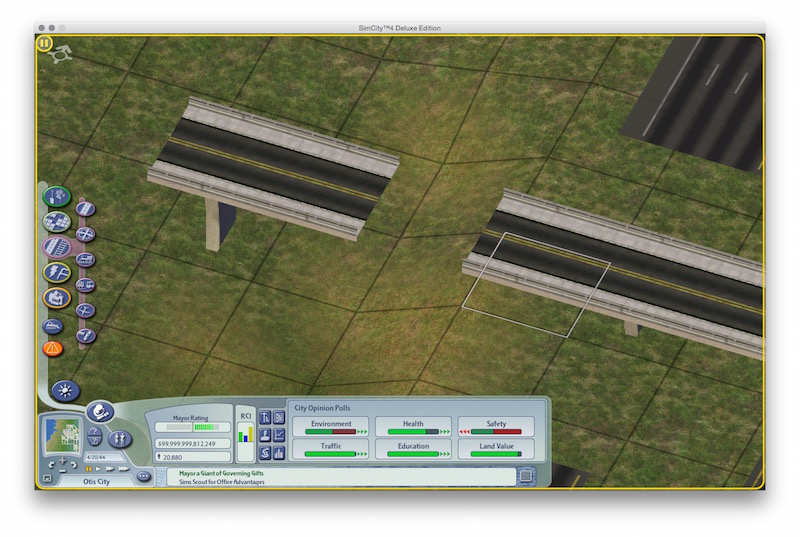
Task: Click the City Opinion Polls header
Action: click(x=322, y=408)
